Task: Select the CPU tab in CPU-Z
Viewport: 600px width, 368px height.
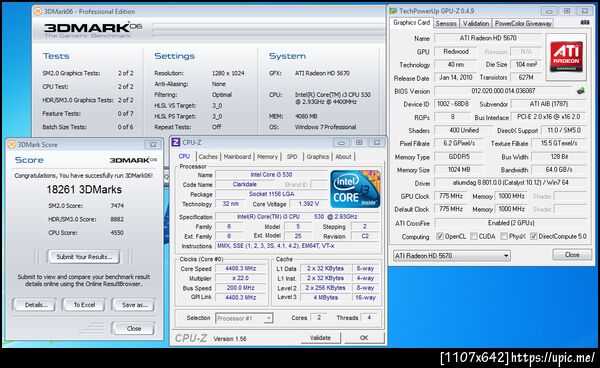Action: [184, 156]
